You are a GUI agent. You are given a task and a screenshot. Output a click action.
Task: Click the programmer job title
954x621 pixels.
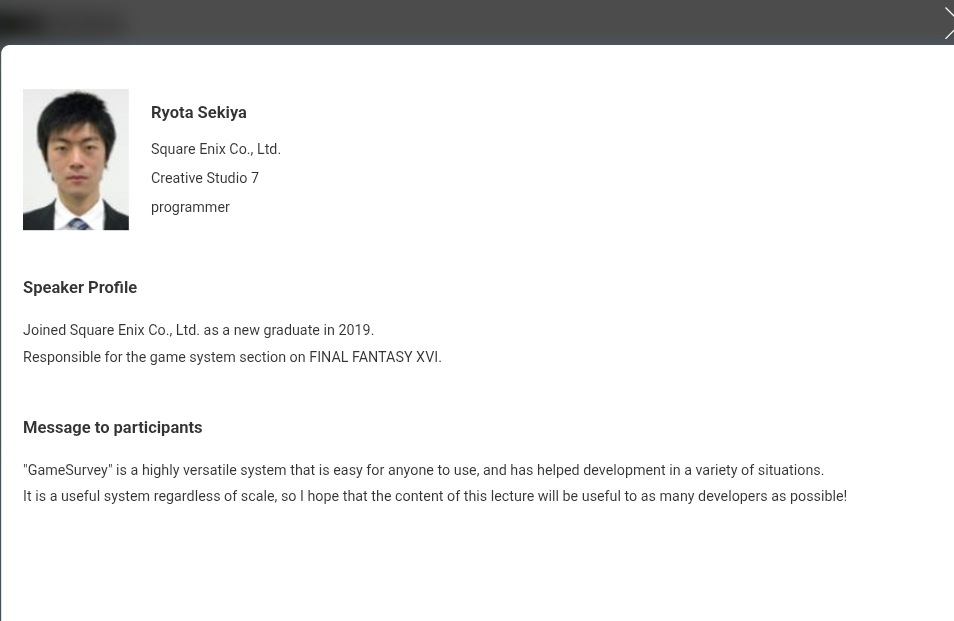click(x=190, y=207)
